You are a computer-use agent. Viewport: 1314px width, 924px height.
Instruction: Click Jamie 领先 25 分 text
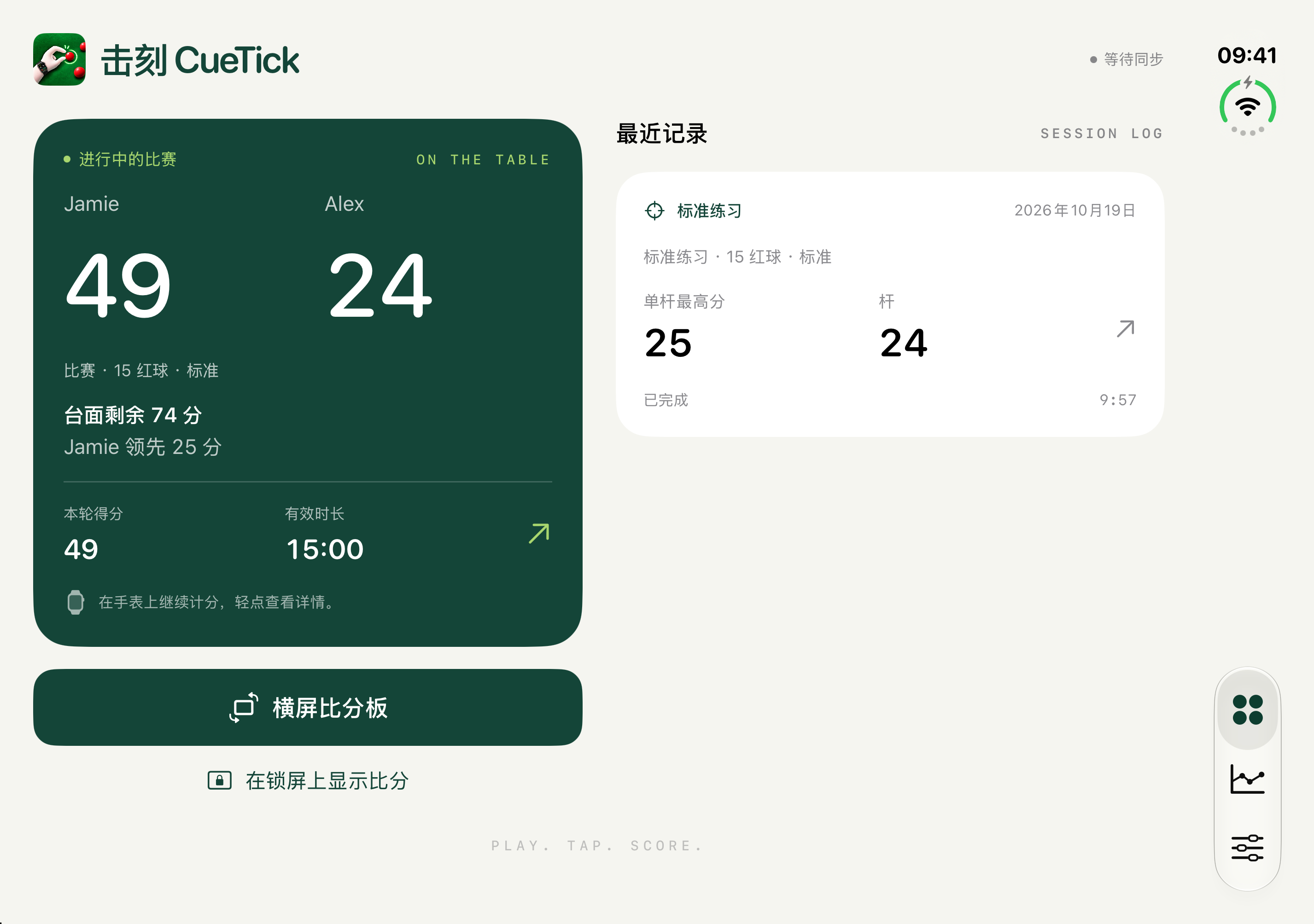point(142,447)
